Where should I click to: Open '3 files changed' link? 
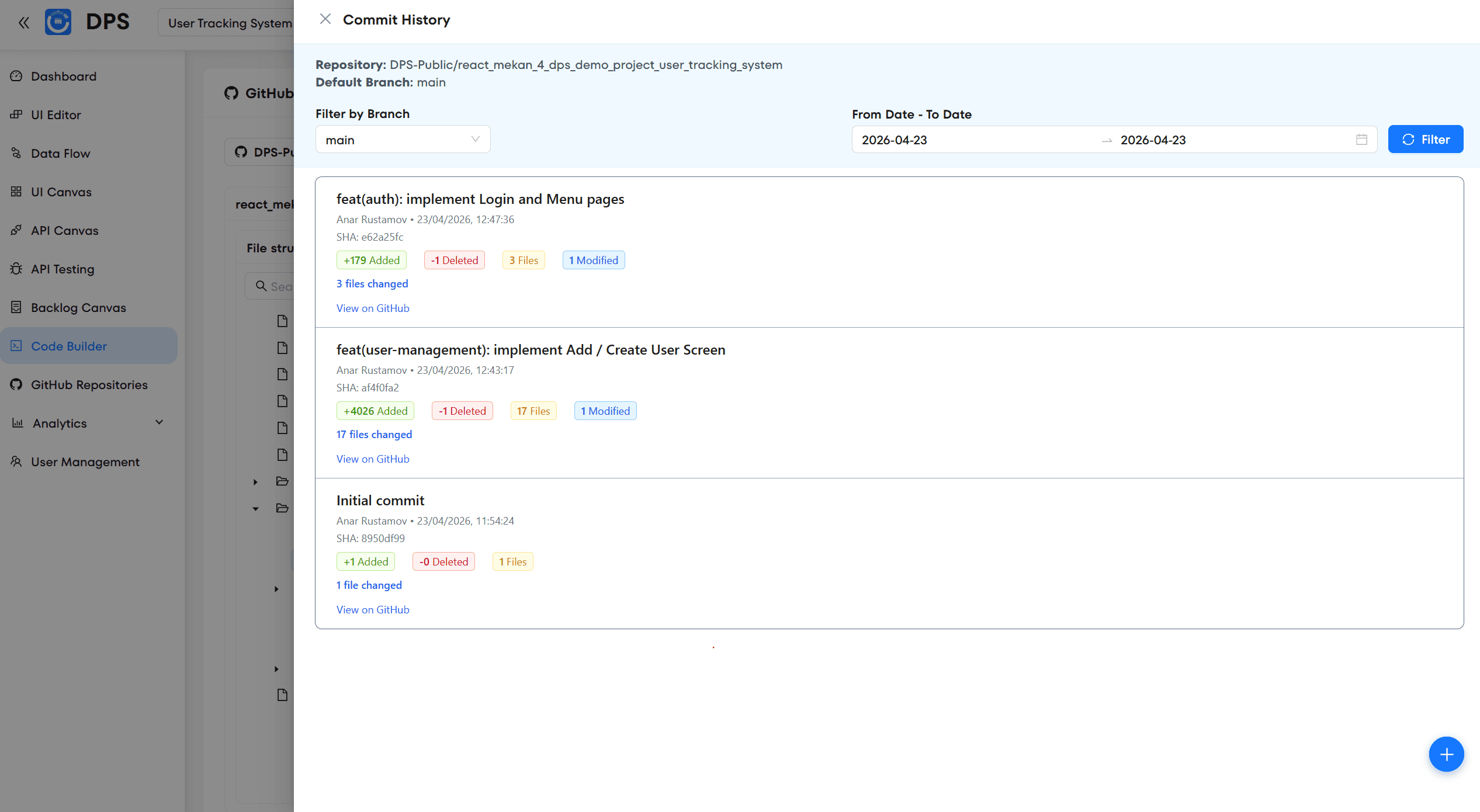pyautogui.click(x=372, y=284)
